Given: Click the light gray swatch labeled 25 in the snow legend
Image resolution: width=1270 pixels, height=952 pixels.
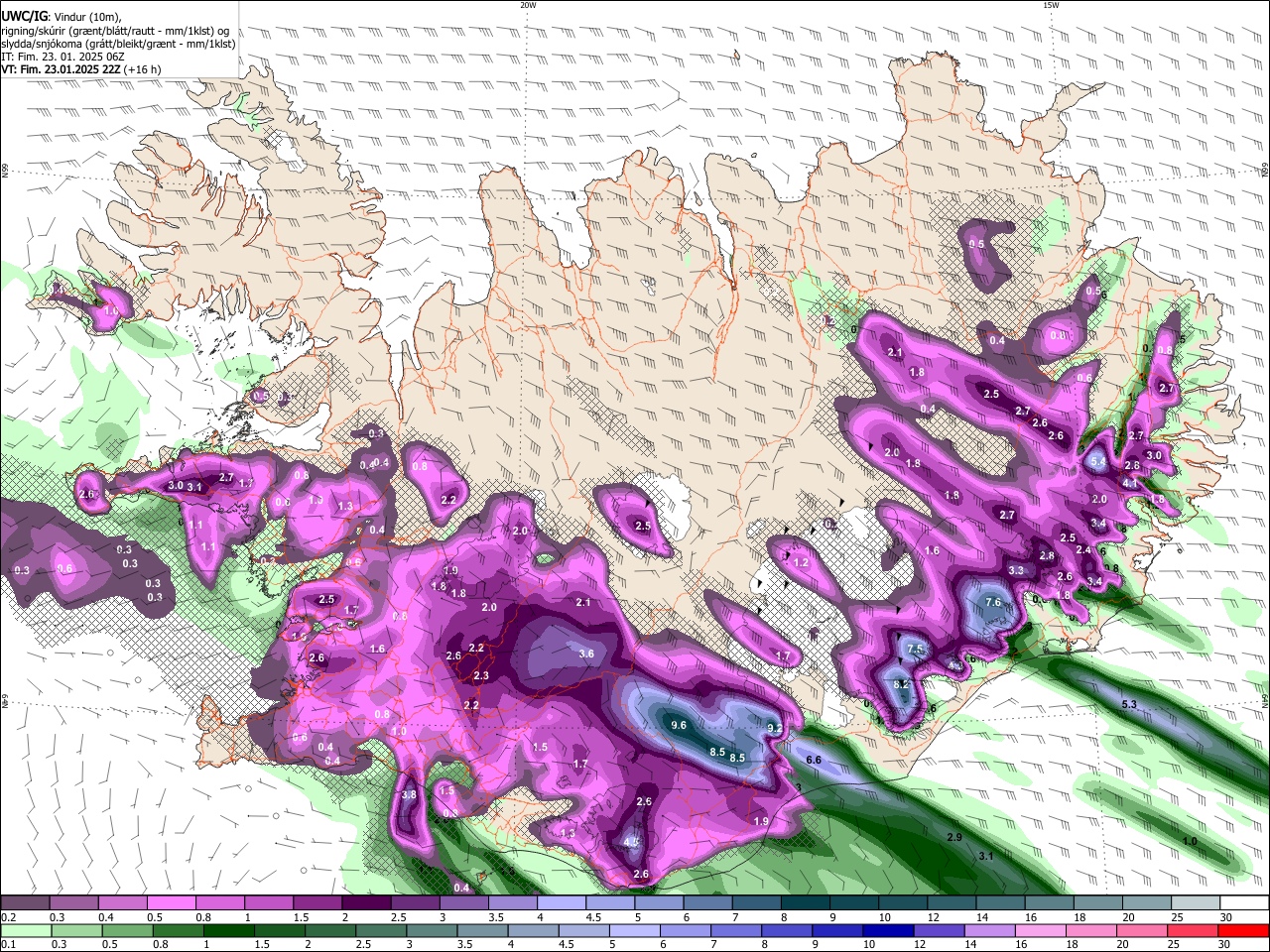Looking at the screenshot, I should tap(1197, 902).
